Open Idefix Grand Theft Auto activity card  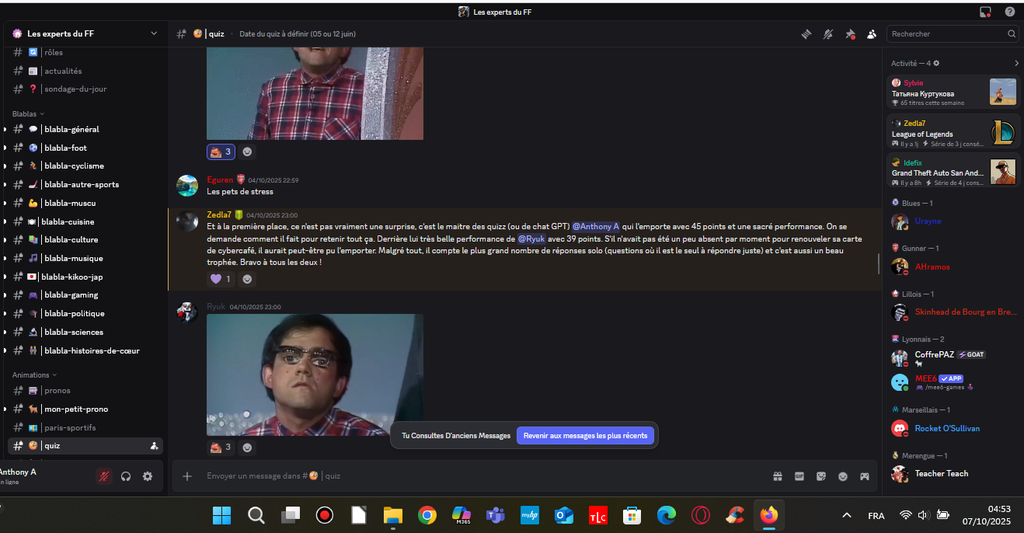pyautogui.click(x=953, y=172)
